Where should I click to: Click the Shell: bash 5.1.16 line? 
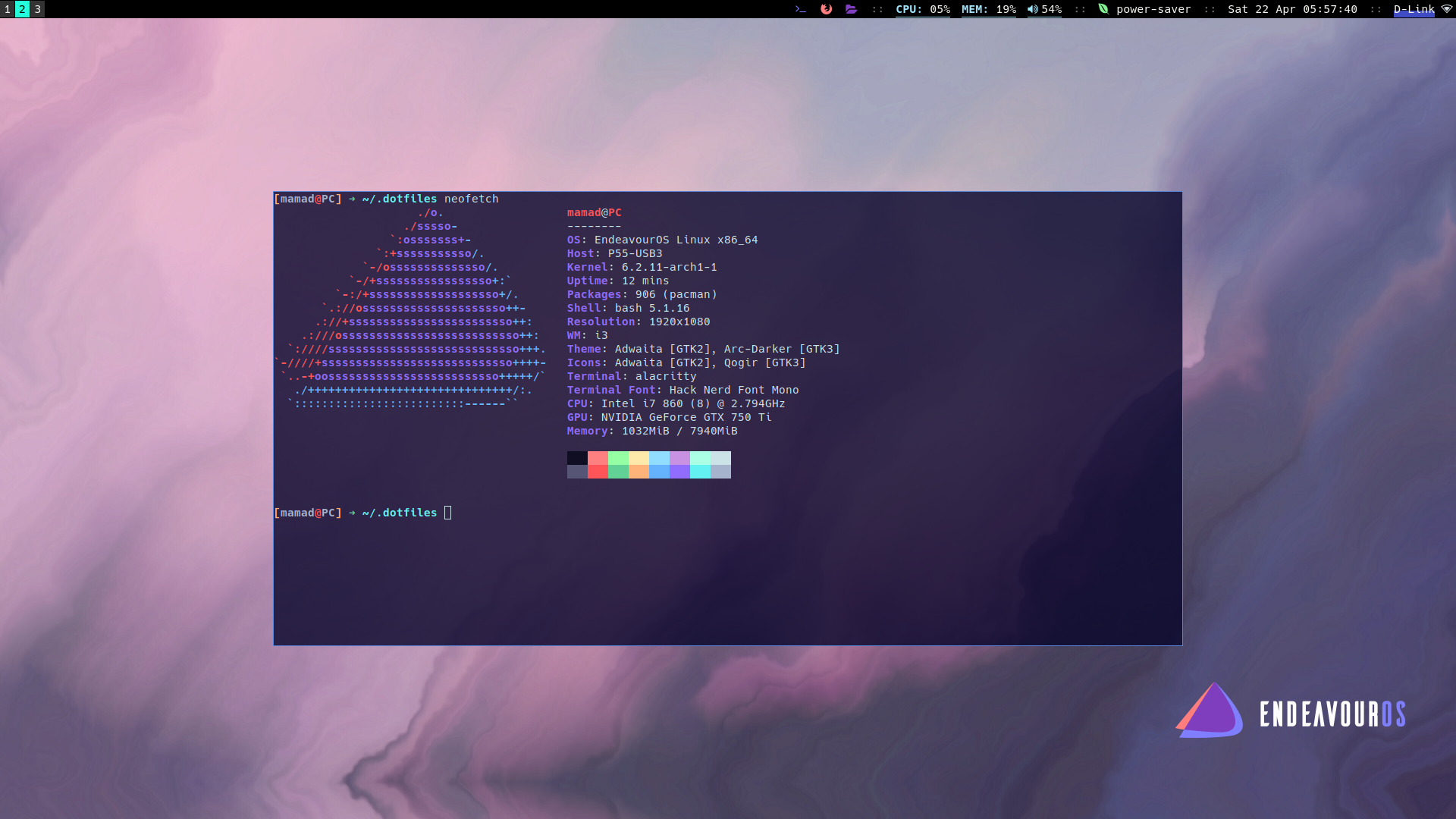(x=629, y=308)
